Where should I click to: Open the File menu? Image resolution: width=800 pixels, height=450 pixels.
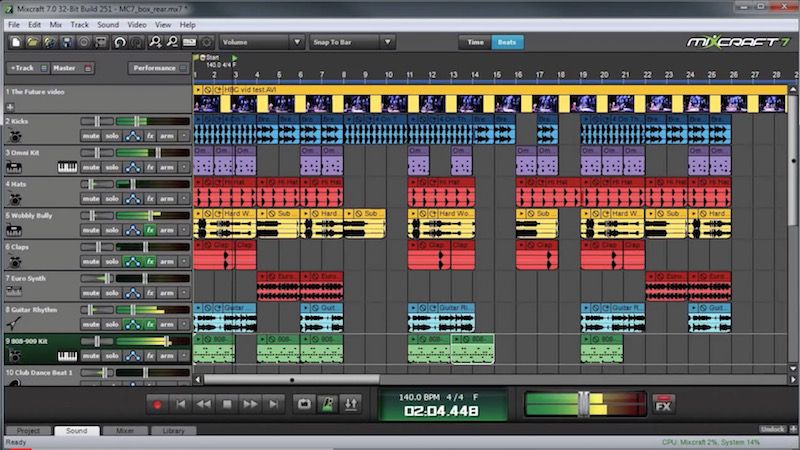[x=14, y=25]
